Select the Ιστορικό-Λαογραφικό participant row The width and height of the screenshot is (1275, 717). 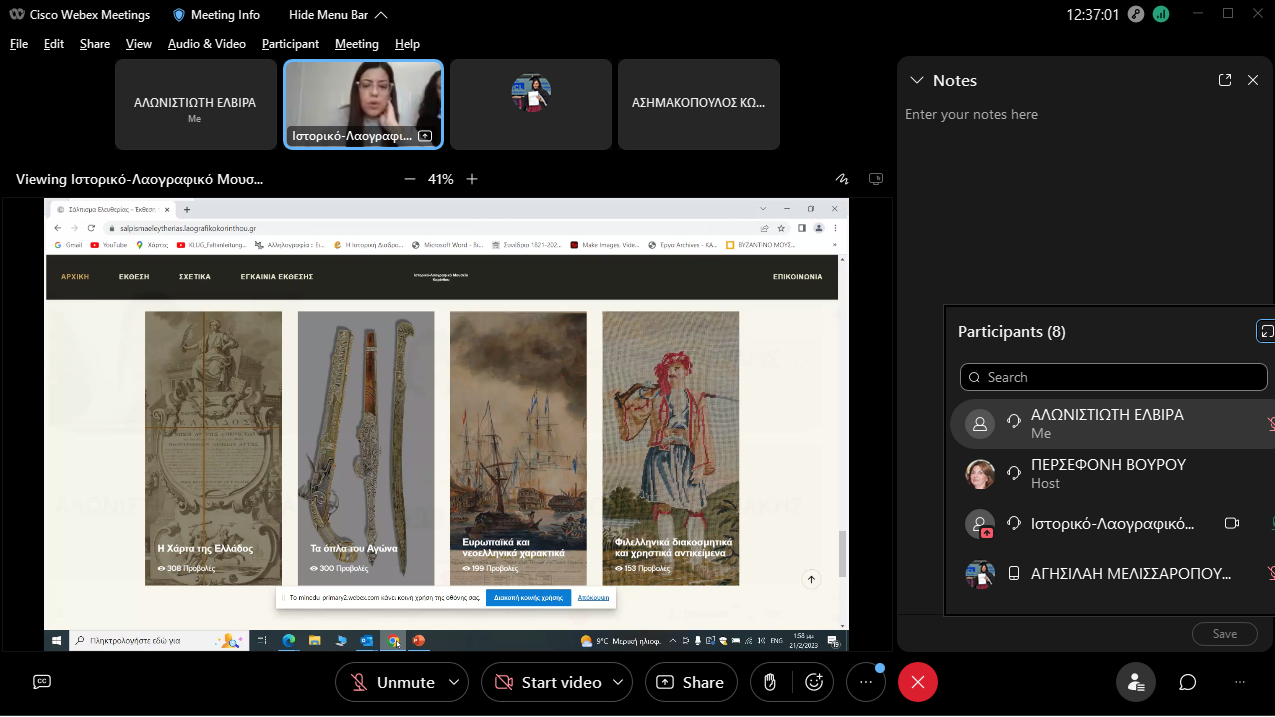tap(1112, 524)
